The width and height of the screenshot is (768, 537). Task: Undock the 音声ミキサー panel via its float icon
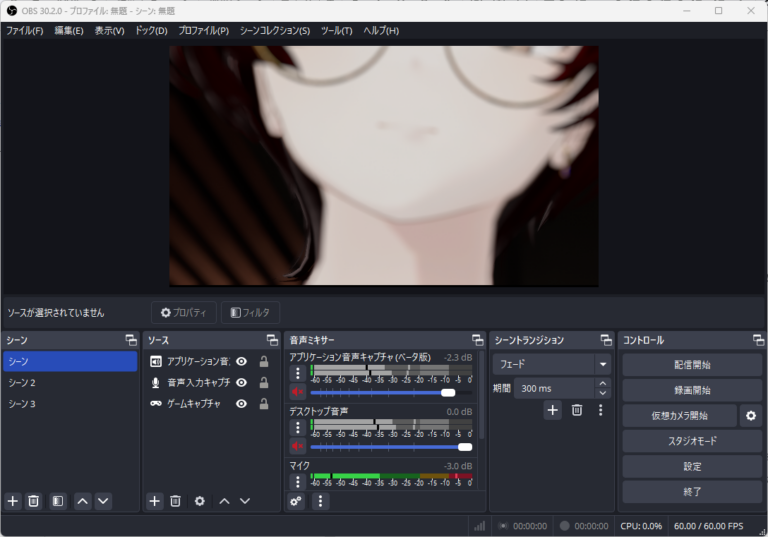(x=477, y=341)
